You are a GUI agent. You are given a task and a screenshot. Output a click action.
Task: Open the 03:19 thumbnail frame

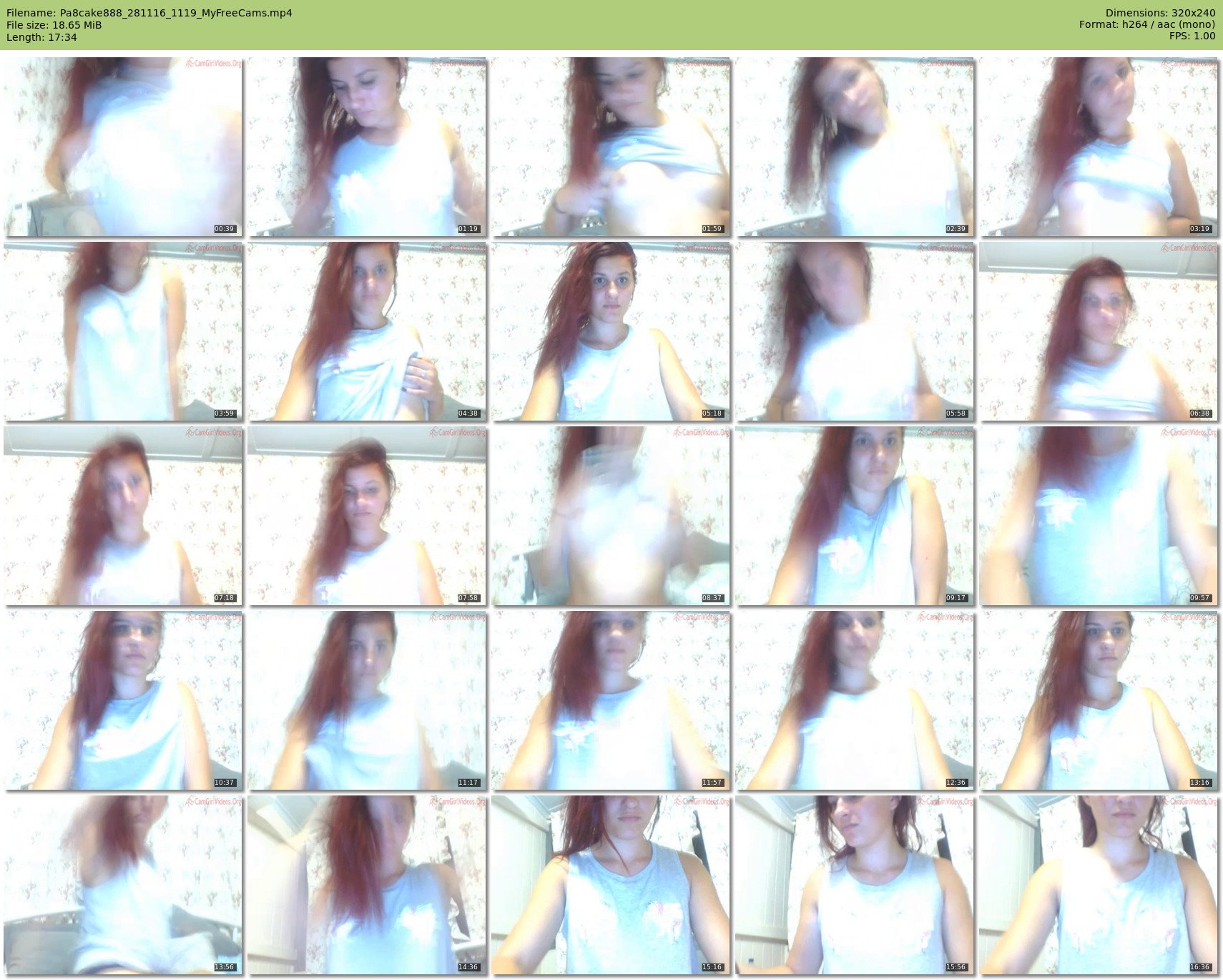1099,147
